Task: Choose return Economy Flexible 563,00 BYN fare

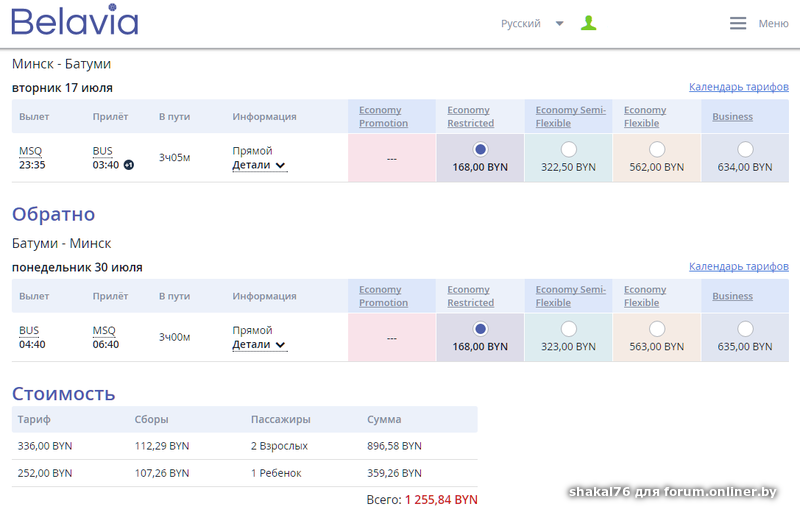Action: (x=657, y=329)
